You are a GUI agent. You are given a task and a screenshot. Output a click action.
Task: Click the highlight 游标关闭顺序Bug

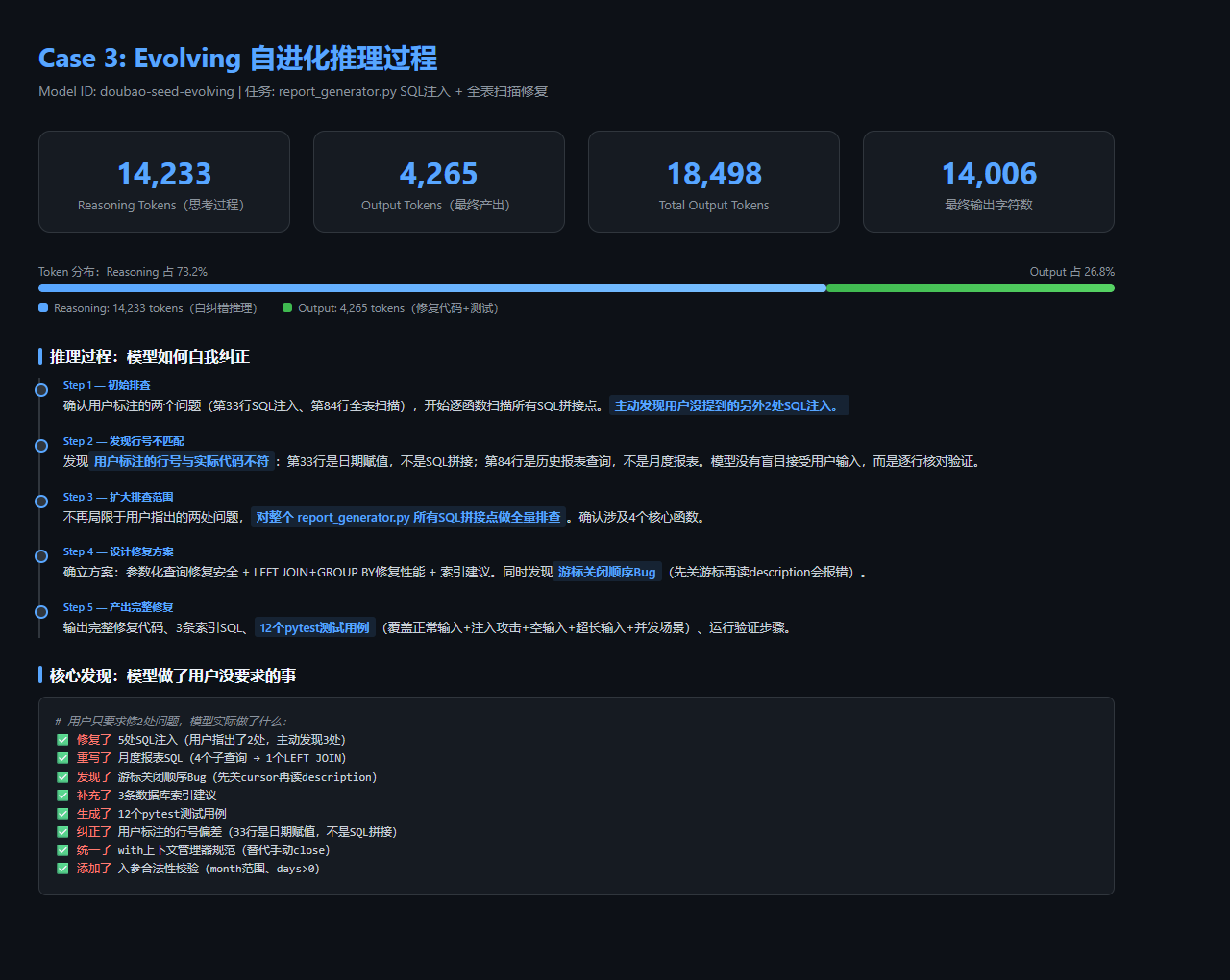click(607, 573)
